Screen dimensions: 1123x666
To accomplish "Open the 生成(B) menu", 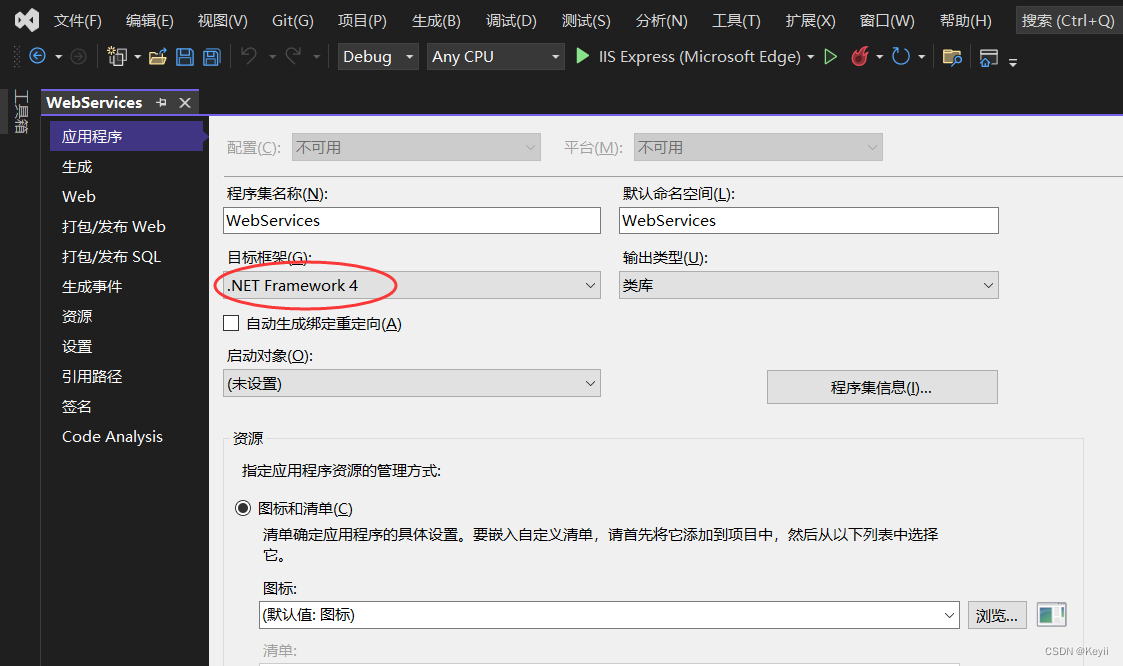I will [x=436, y=20].
